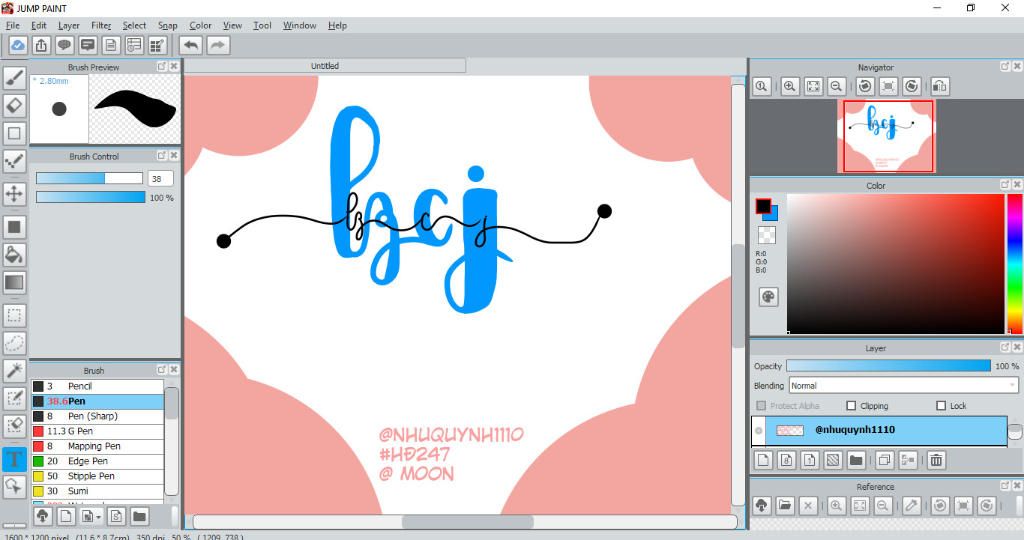1024x540 pixels.
Task: Select the Move tool
Action: click(14, 193)
